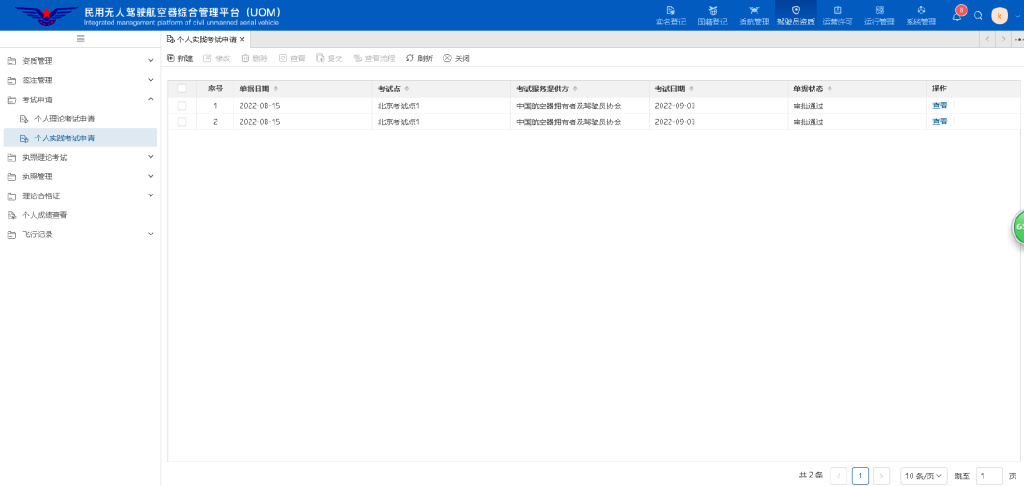Open the 10 条/页 page-size dropdown
This screenshot has width=1024, height=486.
[923, 476]
